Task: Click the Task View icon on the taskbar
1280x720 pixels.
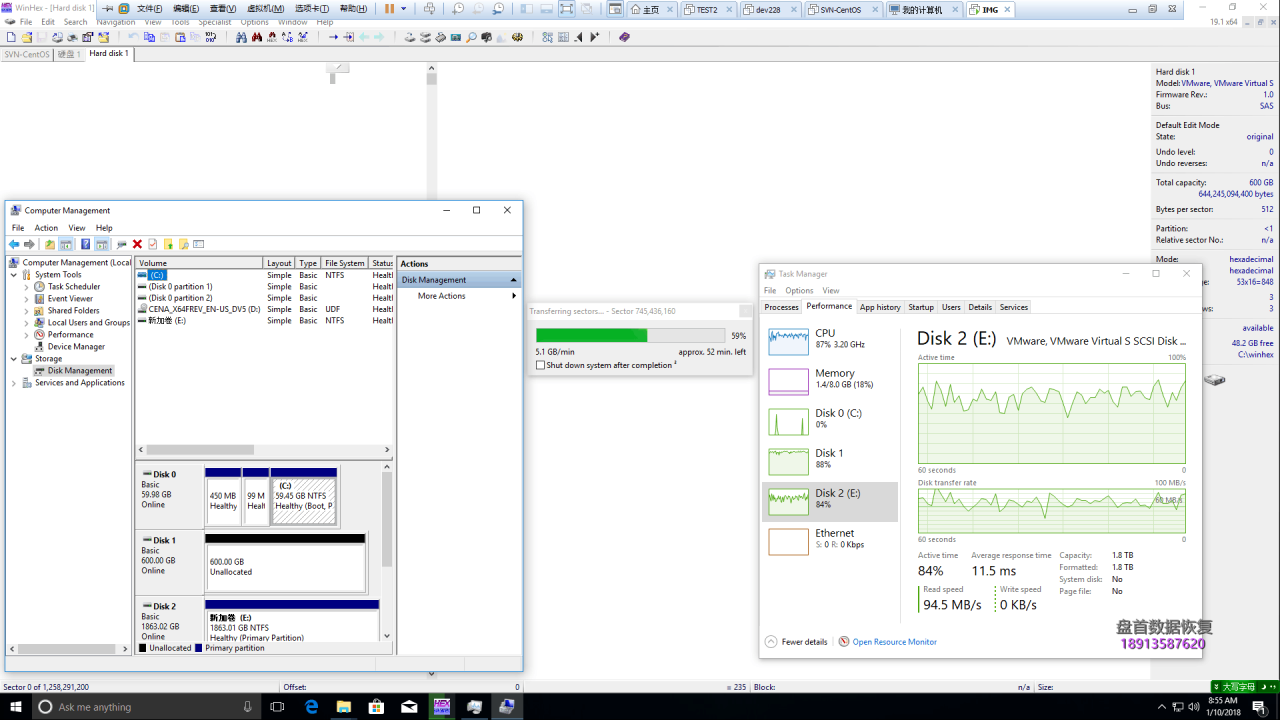Action: pyautogui.click(x=277, y=707)
